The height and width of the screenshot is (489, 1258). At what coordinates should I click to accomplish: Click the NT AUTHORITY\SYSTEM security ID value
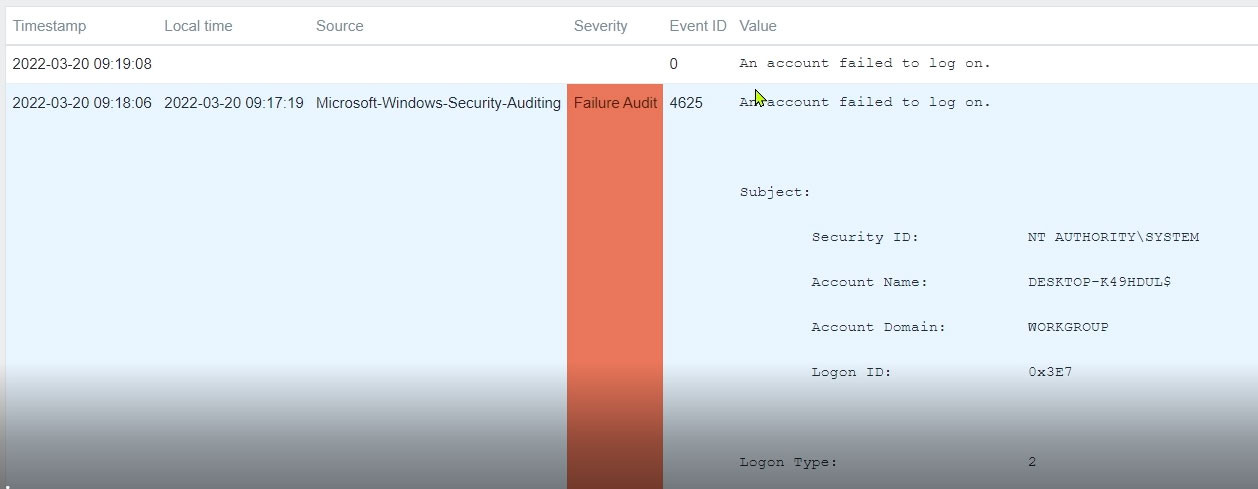tap(1113, 237)
